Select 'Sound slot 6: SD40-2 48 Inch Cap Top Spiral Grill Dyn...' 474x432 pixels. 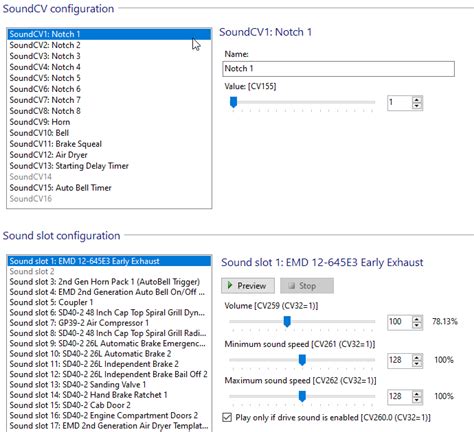pos(109,313)
